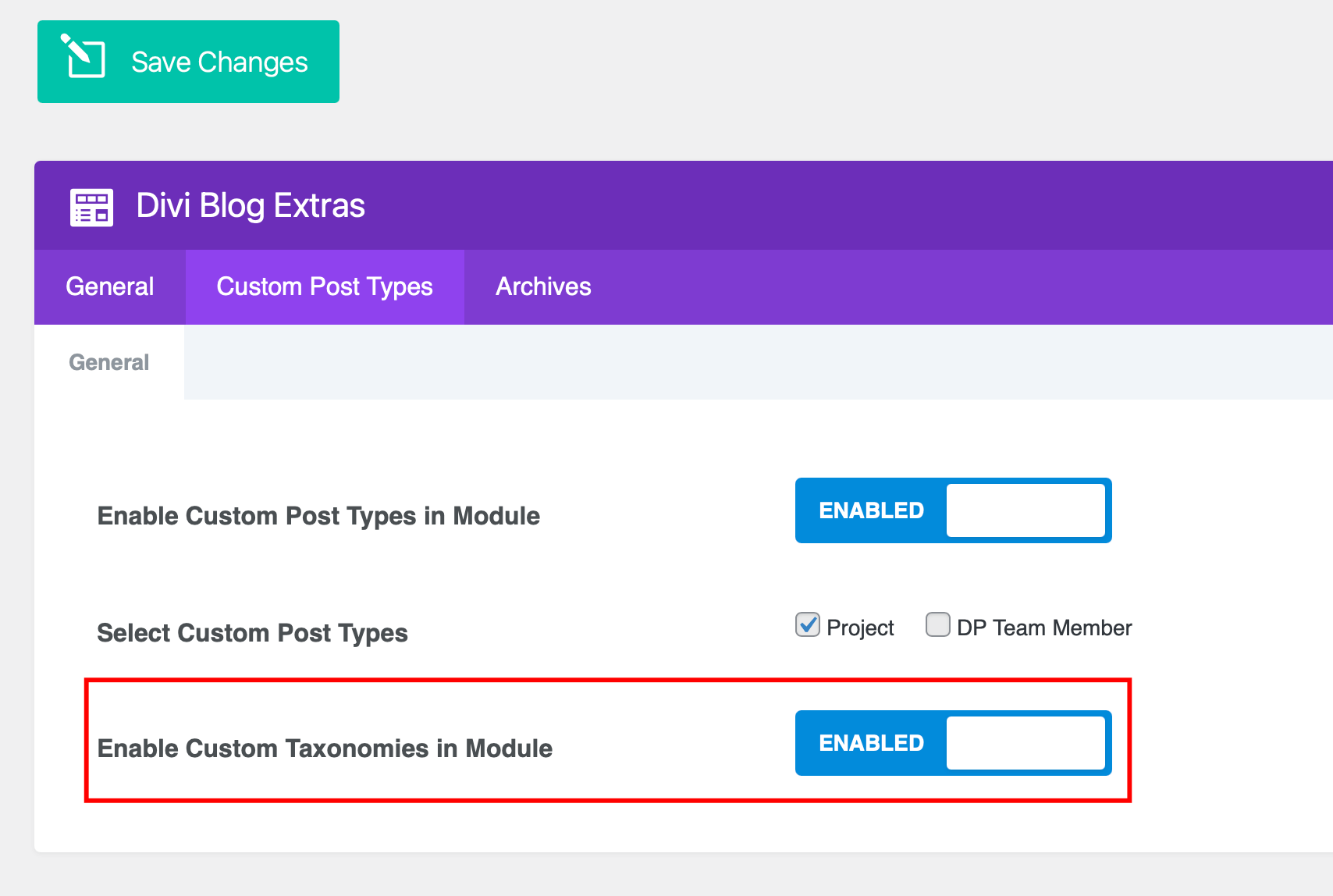Uncheck the Project custom post type

click(x=807, y=625)
